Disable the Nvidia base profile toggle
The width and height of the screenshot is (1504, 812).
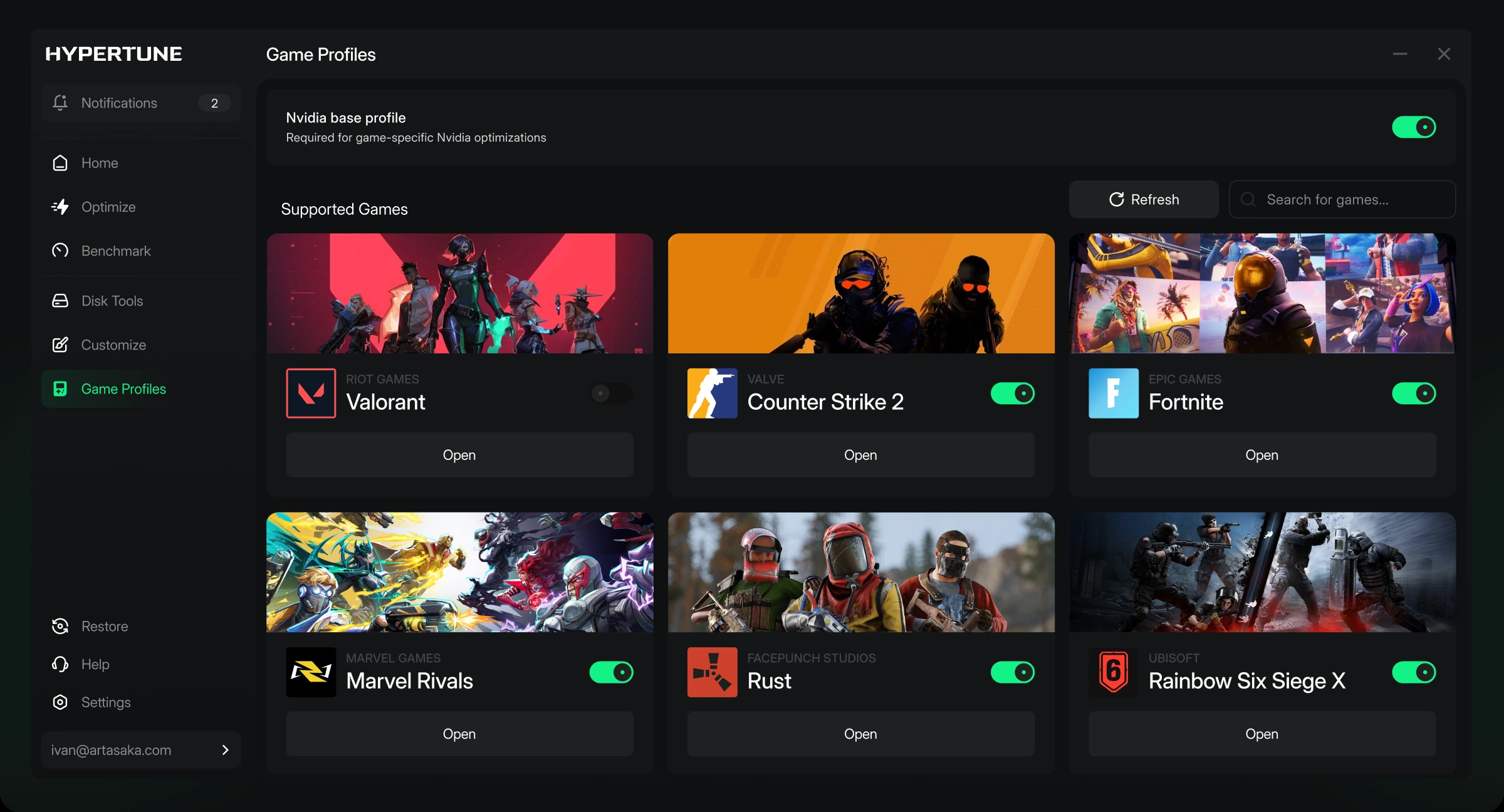(x=1414, y=127)
